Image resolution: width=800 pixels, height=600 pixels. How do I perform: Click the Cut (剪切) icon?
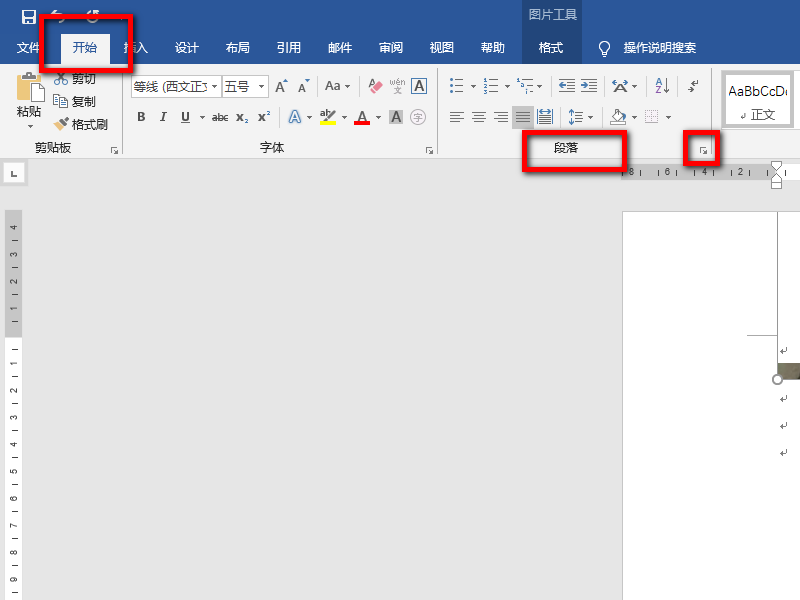pyautogui.click(x=60, y=79)
